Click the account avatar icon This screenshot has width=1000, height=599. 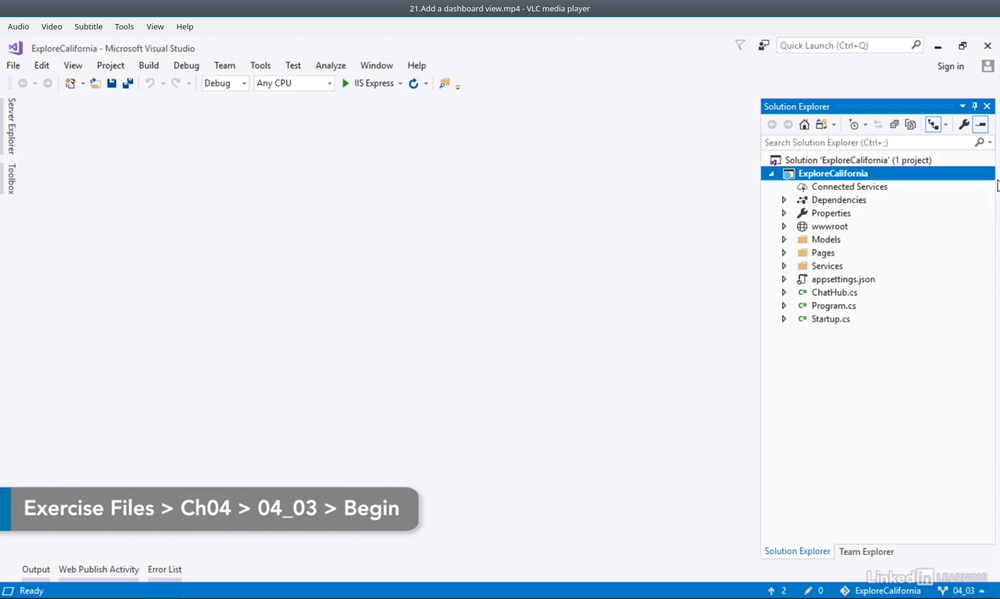click(988, 66)
